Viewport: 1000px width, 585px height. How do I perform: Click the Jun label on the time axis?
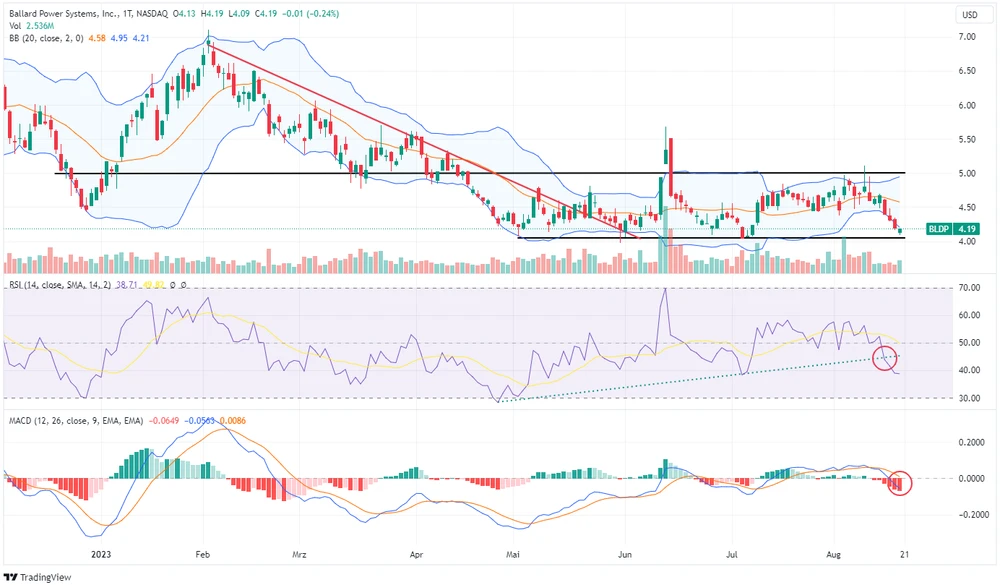click(x=626, y=552)
